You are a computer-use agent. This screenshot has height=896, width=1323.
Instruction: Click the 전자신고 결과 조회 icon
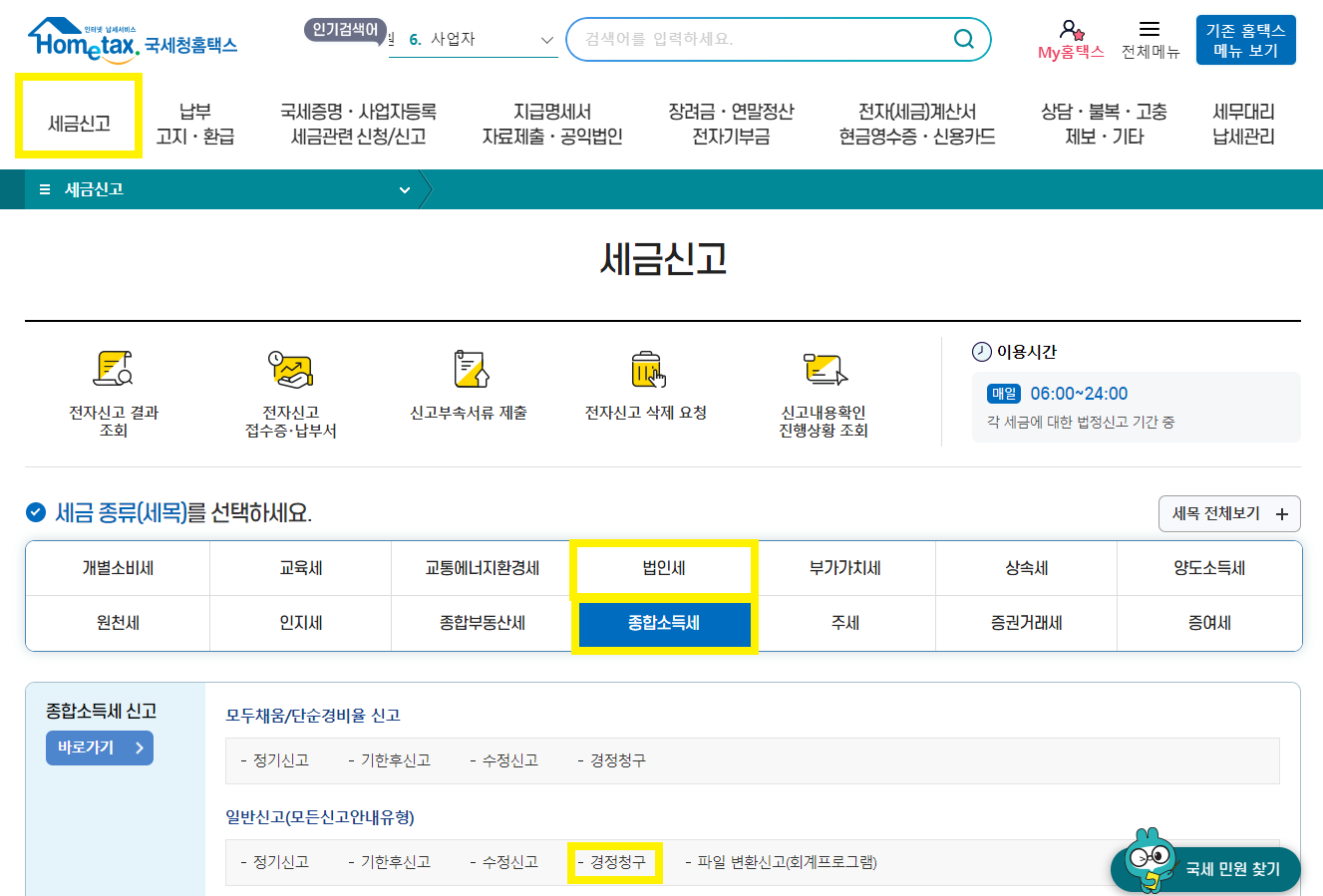coord(114,369)
